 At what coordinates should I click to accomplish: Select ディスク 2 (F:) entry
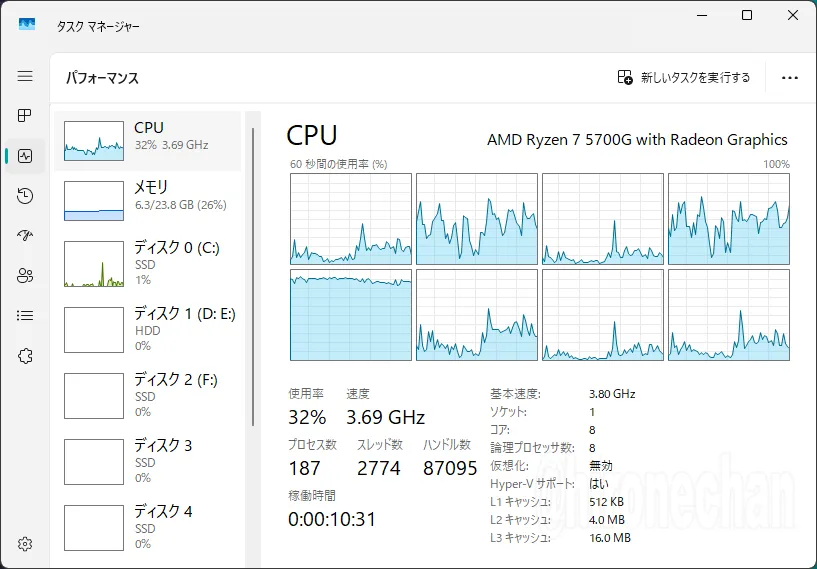(147, 395)
